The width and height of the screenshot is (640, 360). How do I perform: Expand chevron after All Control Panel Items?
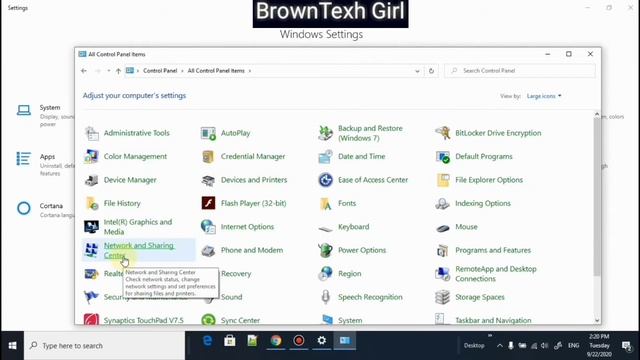[x=250, y=71]
